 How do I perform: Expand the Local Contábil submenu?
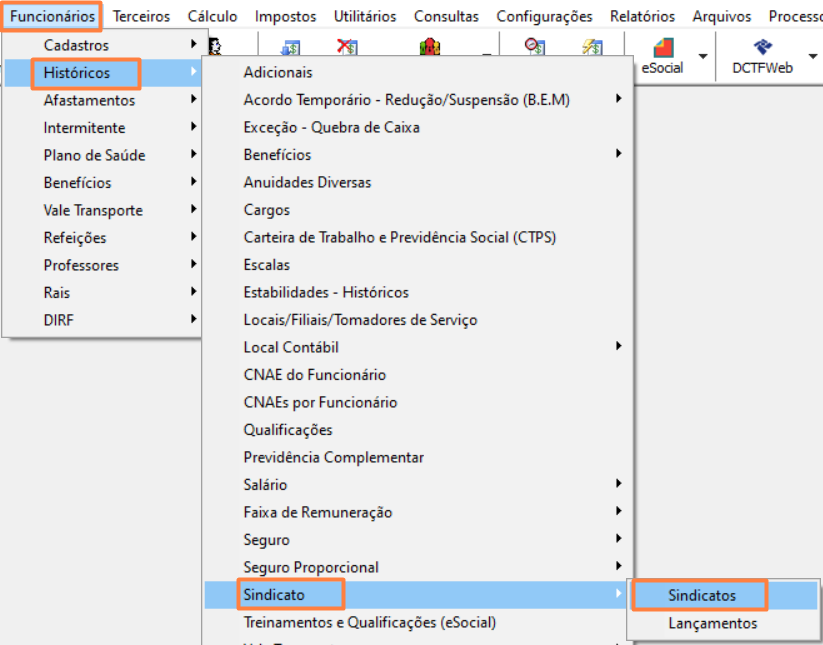291,347
